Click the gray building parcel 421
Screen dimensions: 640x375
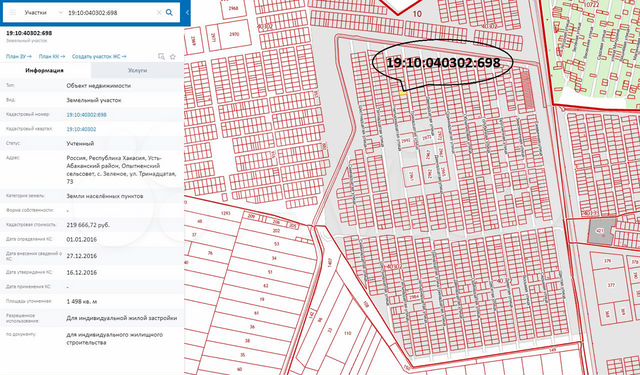coord(601,231)
